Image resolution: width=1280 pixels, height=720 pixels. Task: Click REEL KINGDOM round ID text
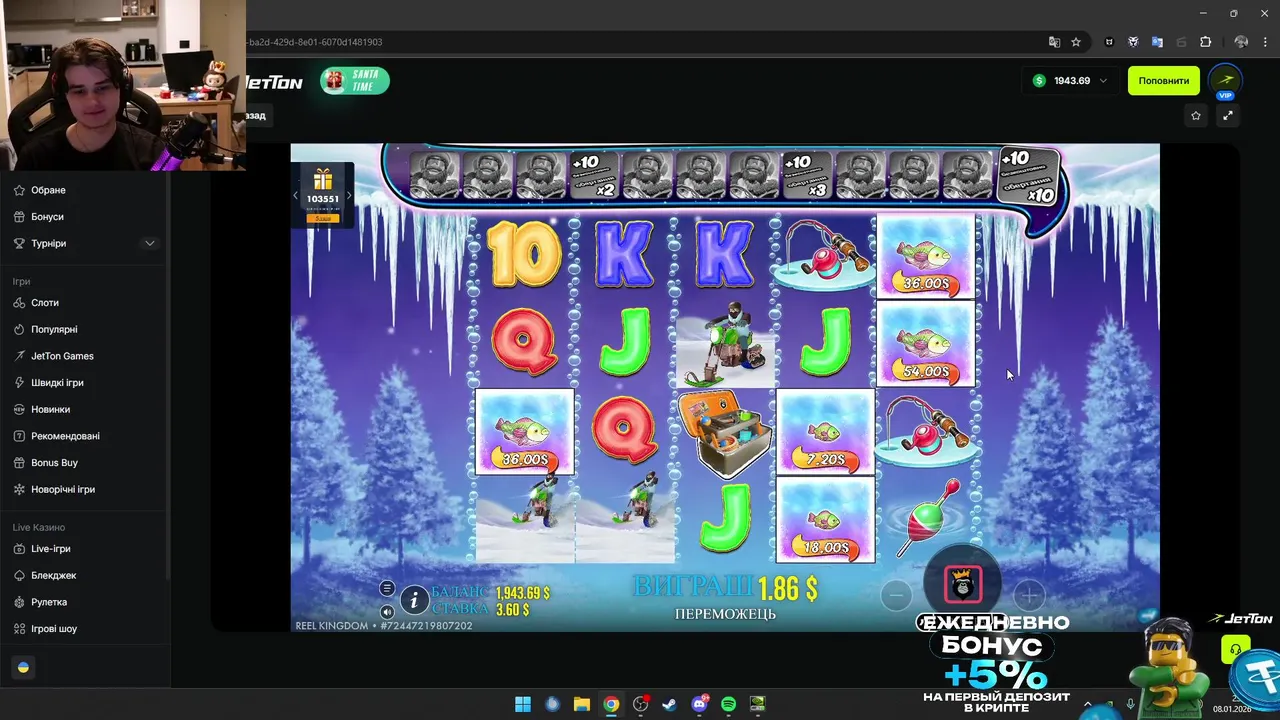click(x=384, y=626)
